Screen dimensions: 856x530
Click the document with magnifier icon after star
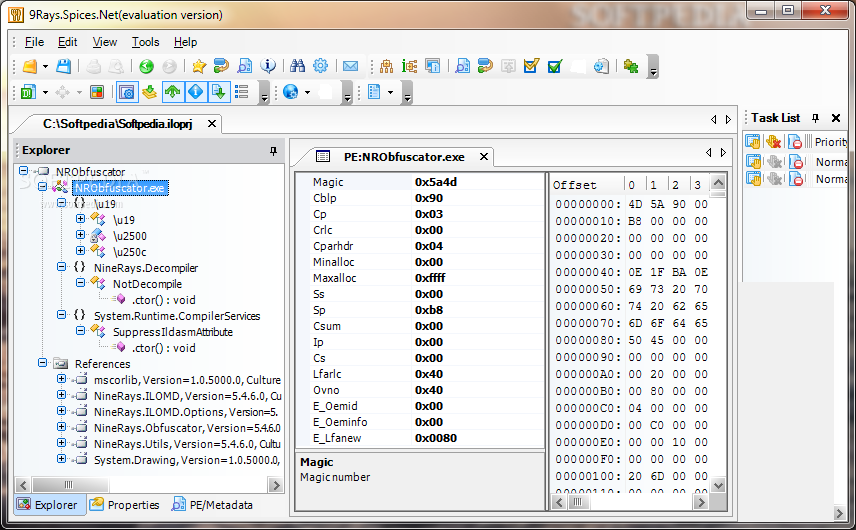244,67
